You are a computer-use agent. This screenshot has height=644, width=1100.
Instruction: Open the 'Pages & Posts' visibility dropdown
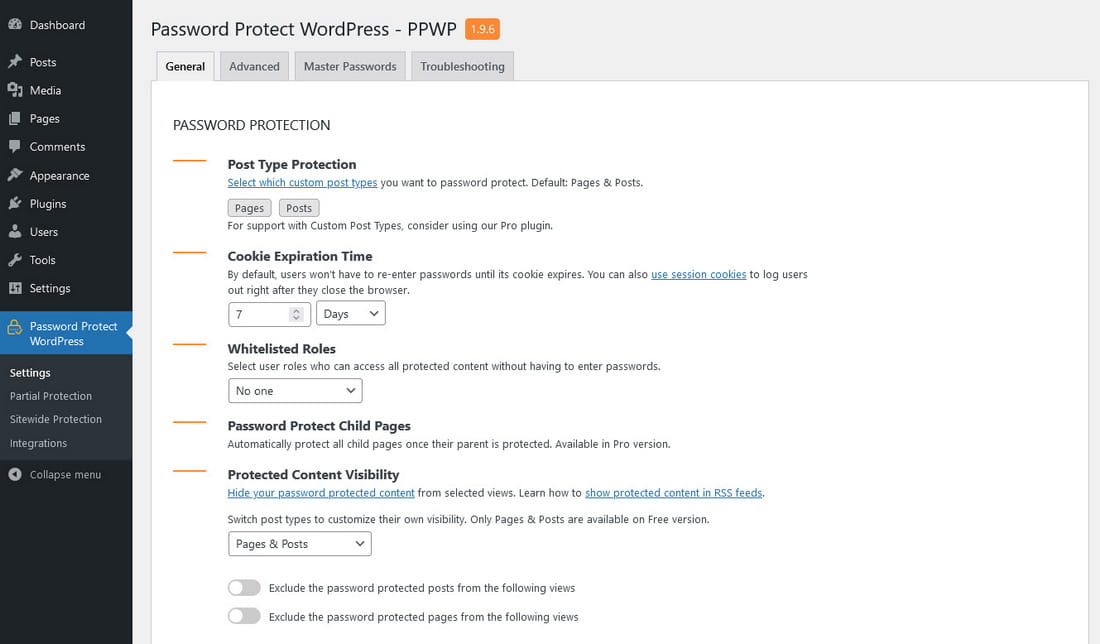click(x=300, y=544)
